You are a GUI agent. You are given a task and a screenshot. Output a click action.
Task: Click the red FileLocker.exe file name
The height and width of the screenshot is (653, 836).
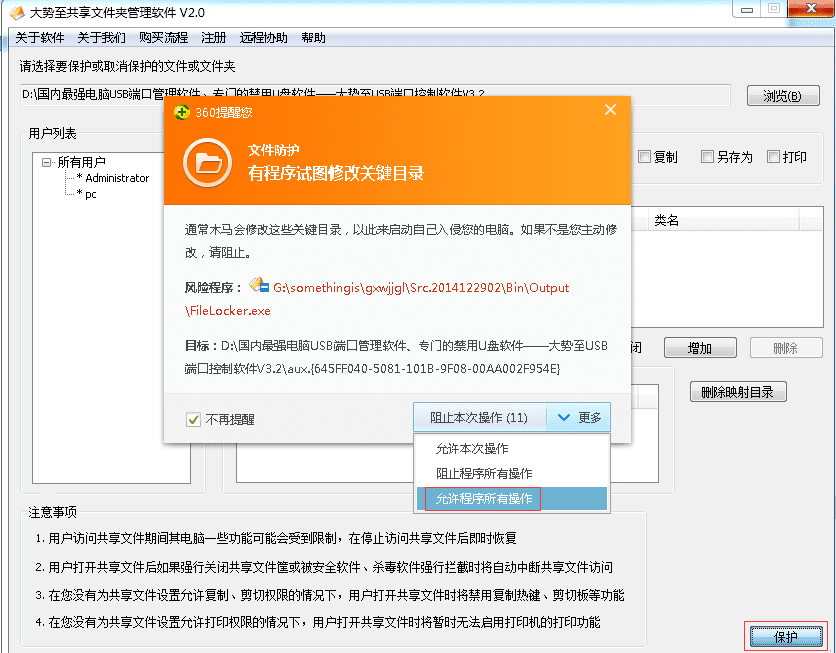coord(228,311)
